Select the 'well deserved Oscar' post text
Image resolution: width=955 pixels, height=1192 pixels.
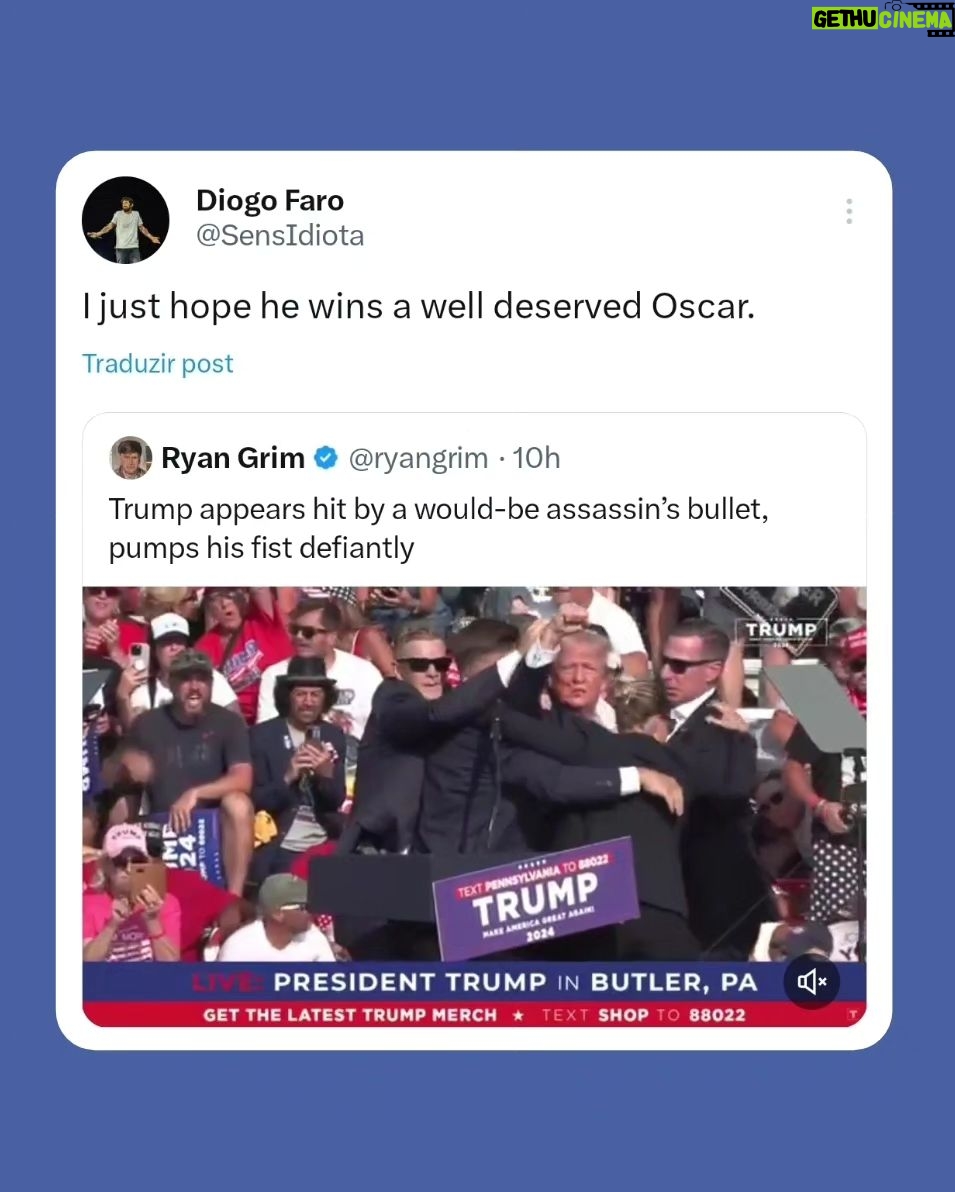pos(419,306)
